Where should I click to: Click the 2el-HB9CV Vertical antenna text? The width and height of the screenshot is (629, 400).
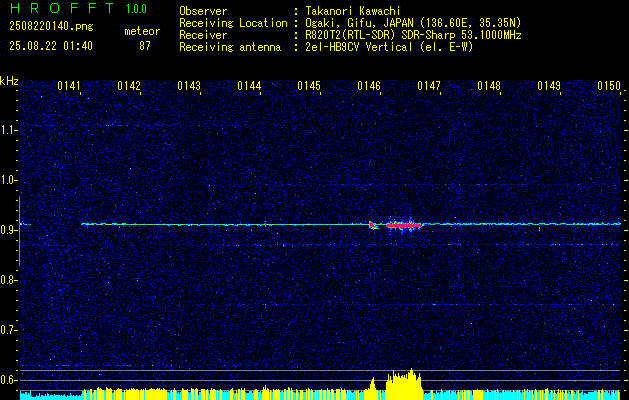click(390, 47)
